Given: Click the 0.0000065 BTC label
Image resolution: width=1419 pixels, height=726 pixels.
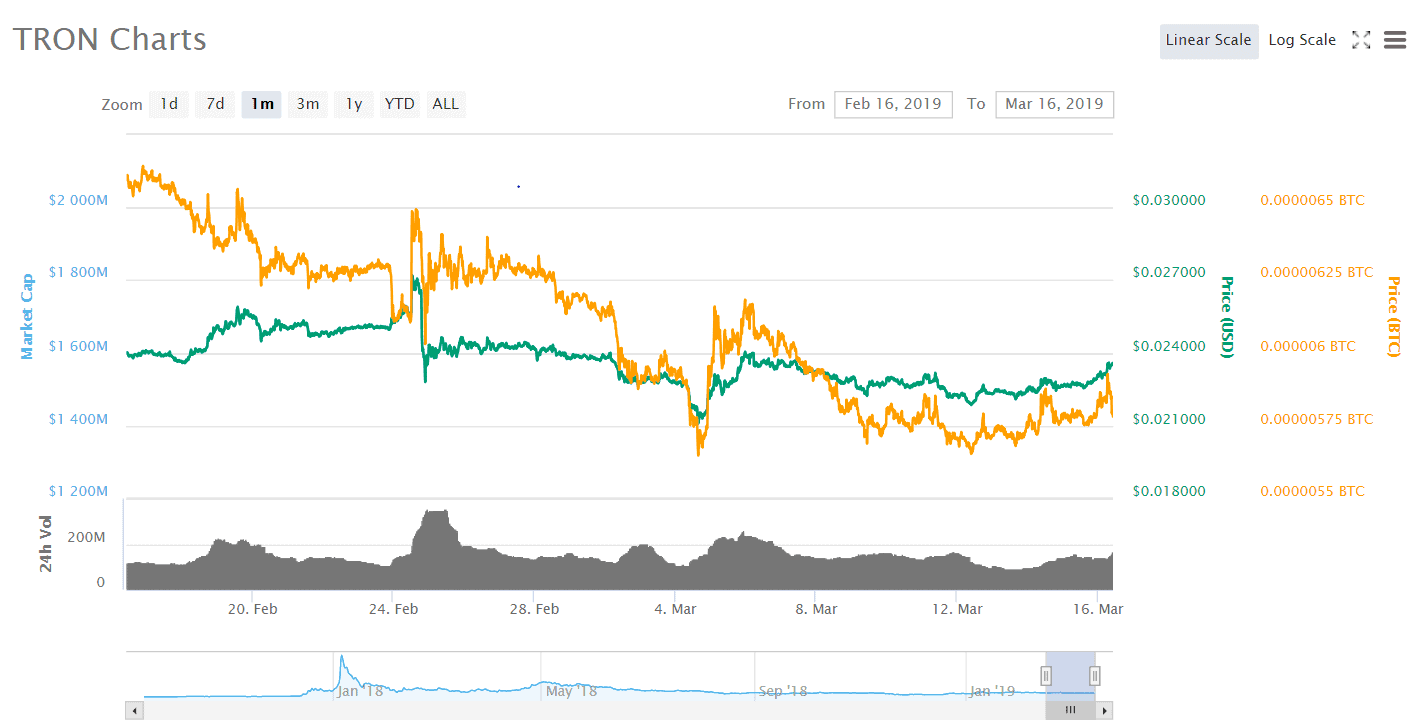Looking at the screenshot, I should point(1312,200).
